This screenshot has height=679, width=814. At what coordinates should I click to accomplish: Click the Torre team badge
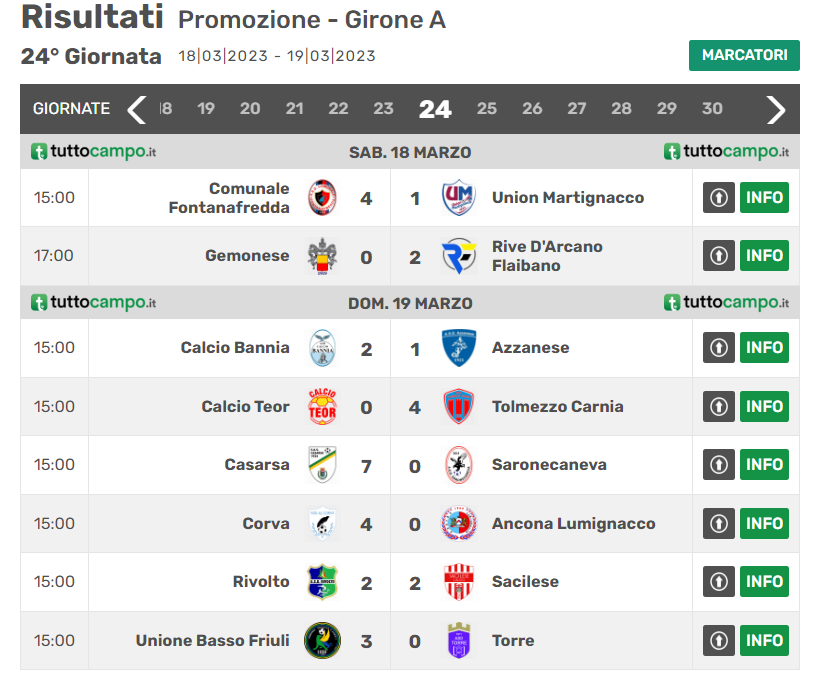pos(459,640)
